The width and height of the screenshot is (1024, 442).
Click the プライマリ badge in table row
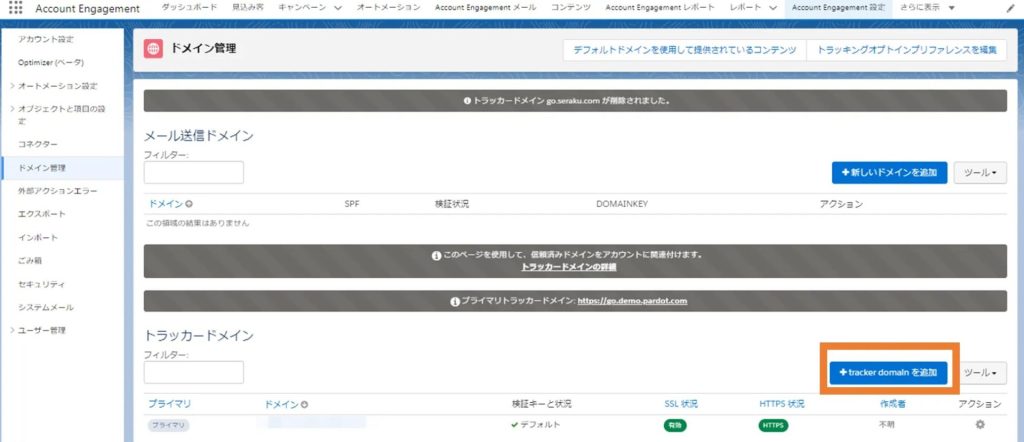point(168,425)
